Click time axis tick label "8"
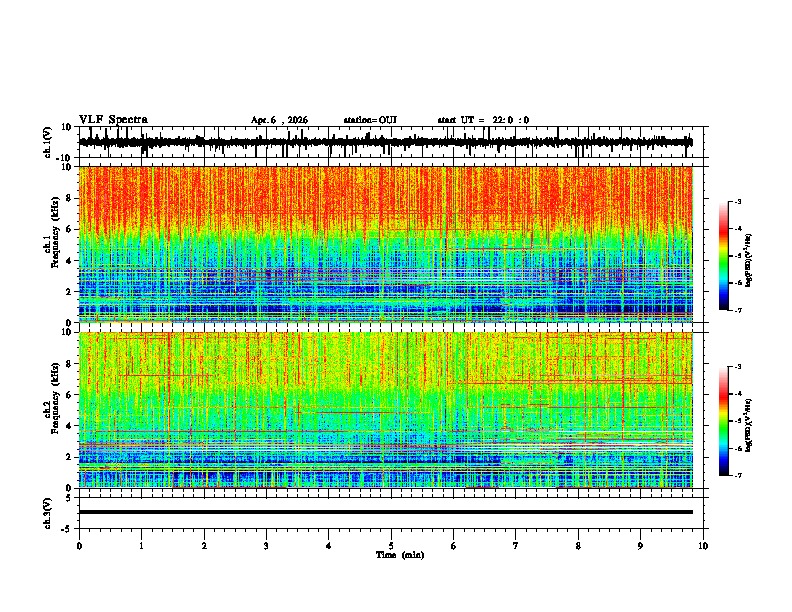792x612 pixels. [578, 546]
